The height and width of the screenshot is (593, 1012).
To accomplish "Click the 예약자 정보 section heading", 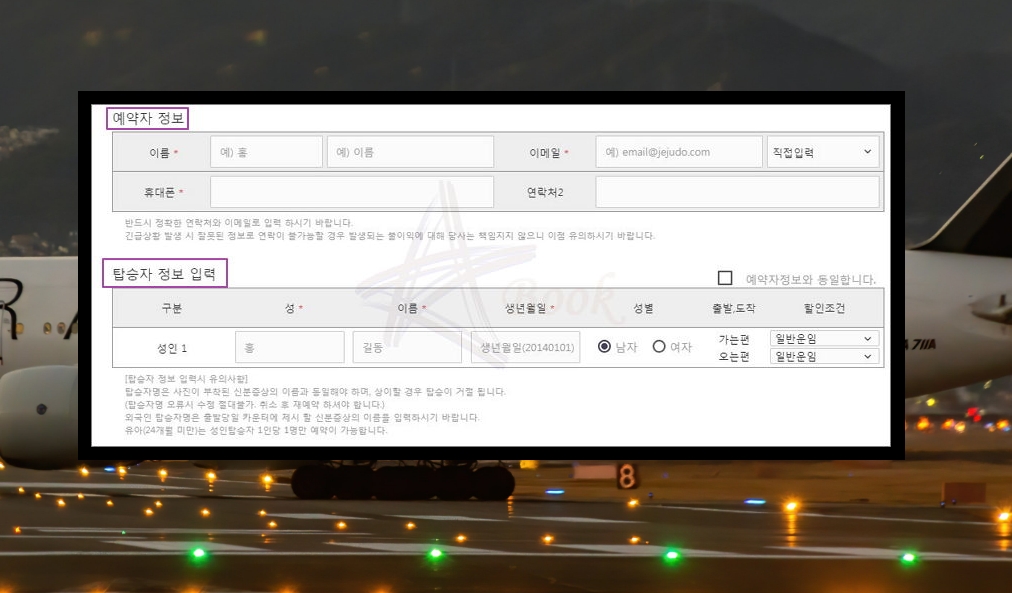I will (148, 119).
